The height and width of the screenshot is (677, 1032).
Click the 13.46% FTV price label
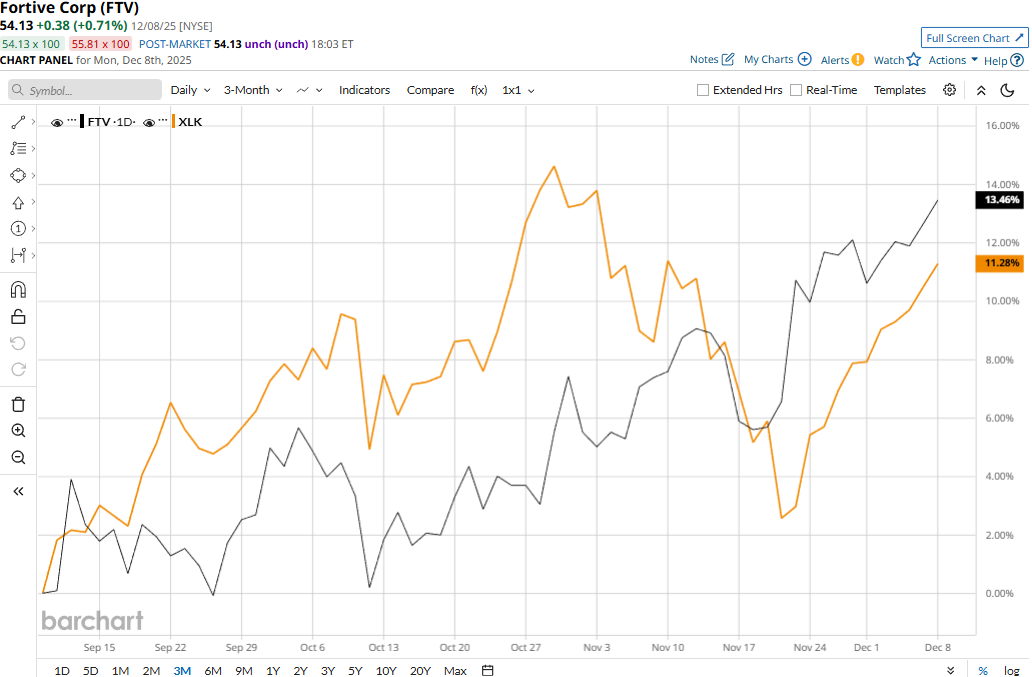click(999, 199)
